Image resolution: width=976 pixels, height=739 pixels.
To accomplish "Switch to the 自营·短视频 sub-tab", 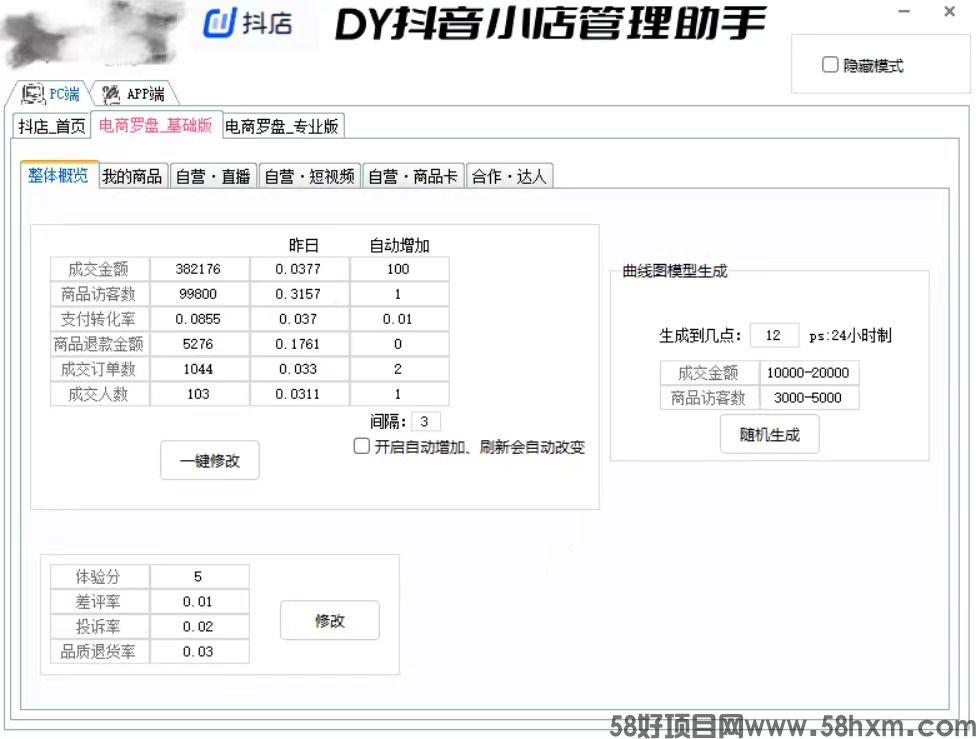I will (x=309, y=177).
